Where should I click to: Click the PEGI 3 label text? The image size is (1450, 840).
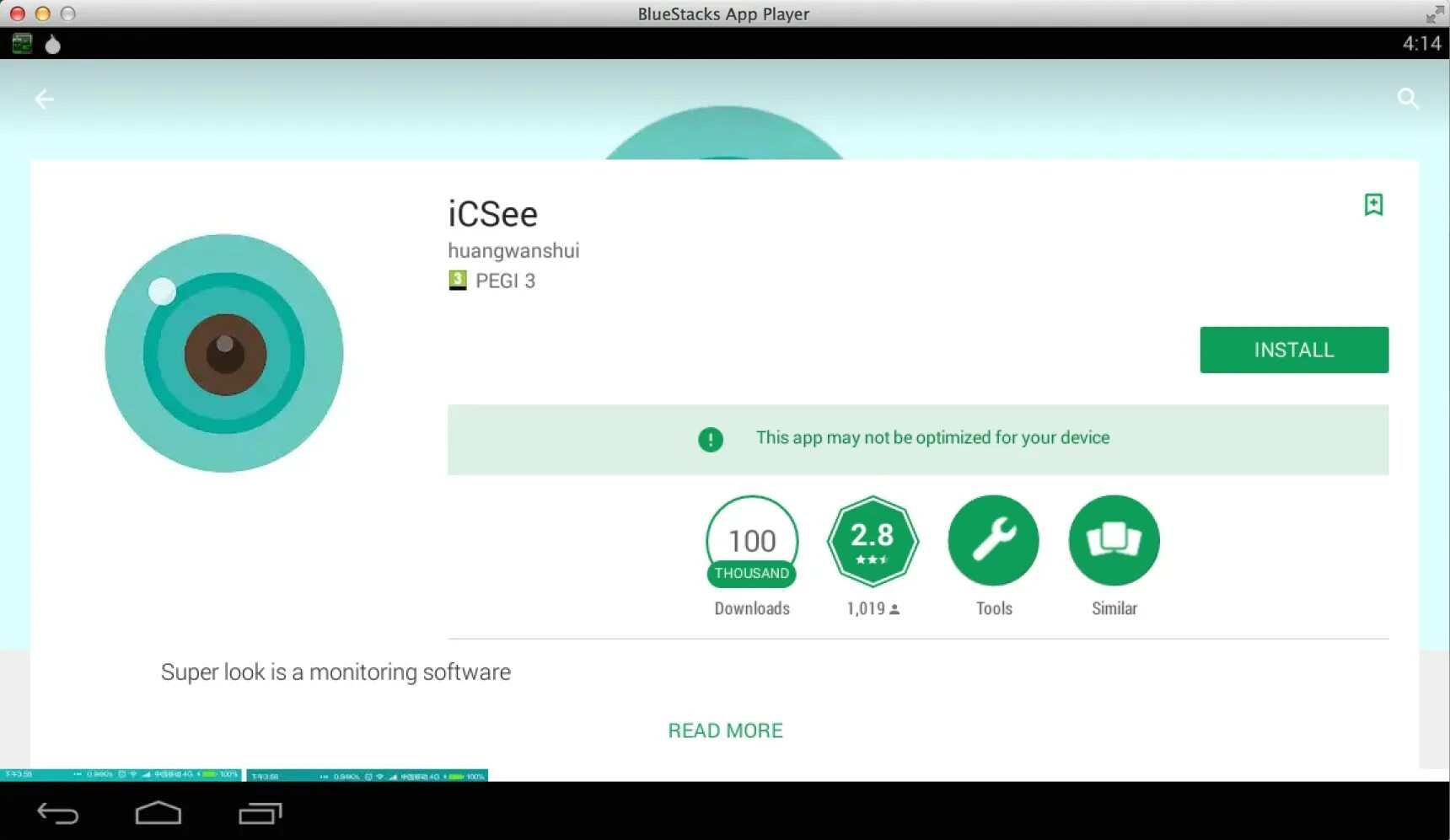coord(505,281)
